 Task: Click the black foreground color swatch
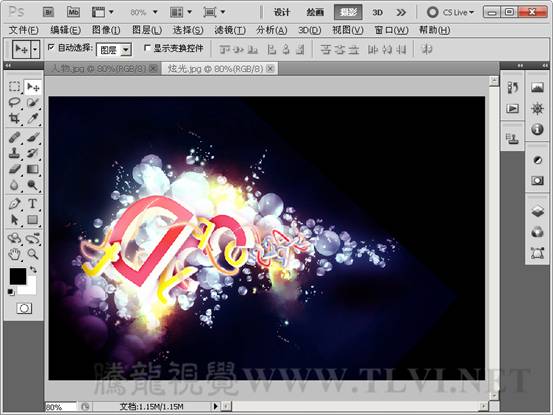(17, 276)
